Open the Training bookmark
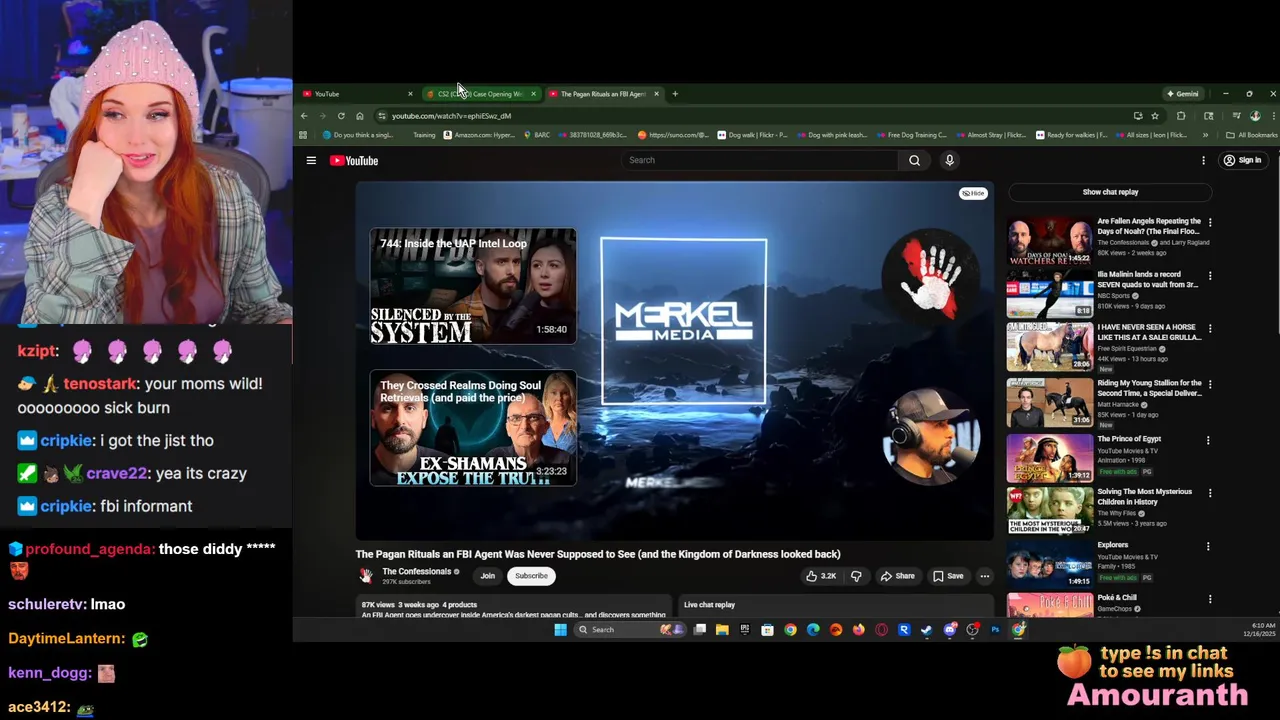 [x=424, y=135]
